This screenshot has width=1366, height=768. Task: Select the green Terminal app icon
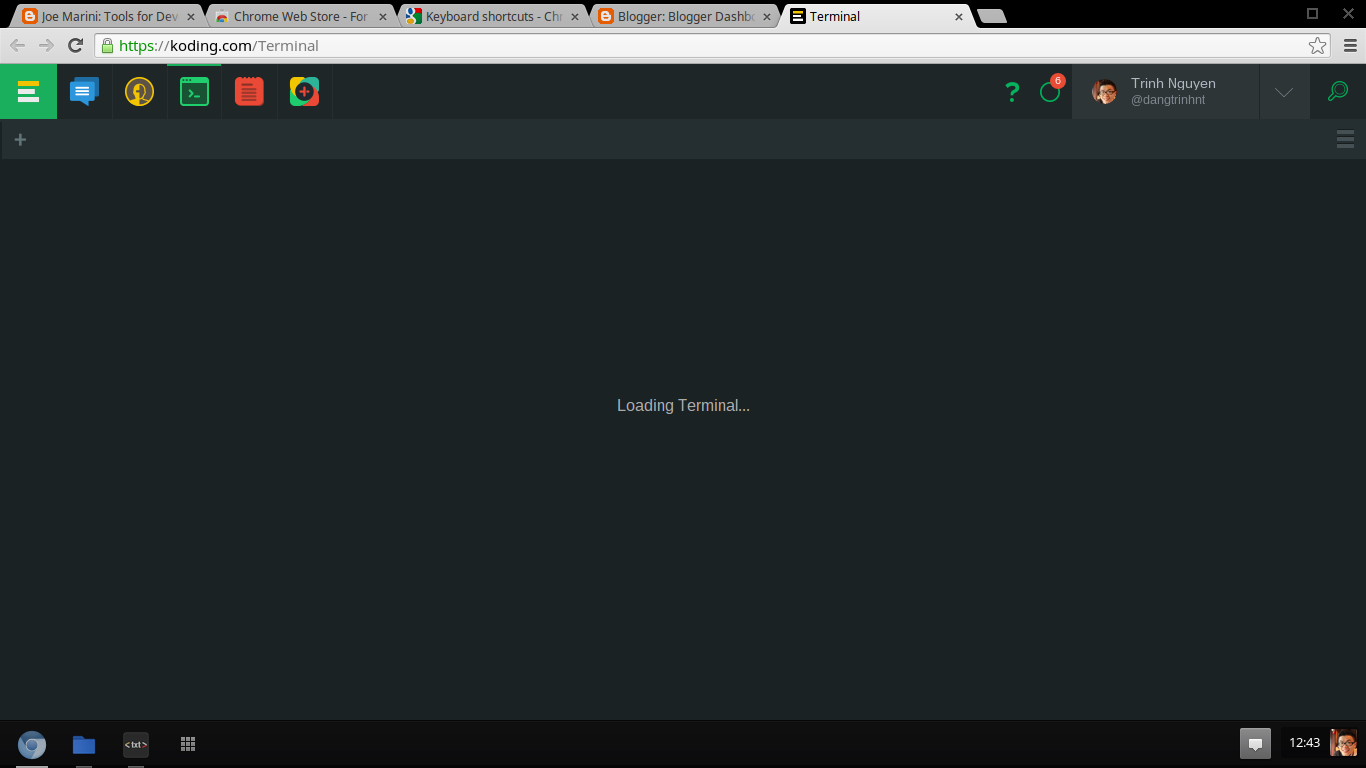click(x=194, y=92)
